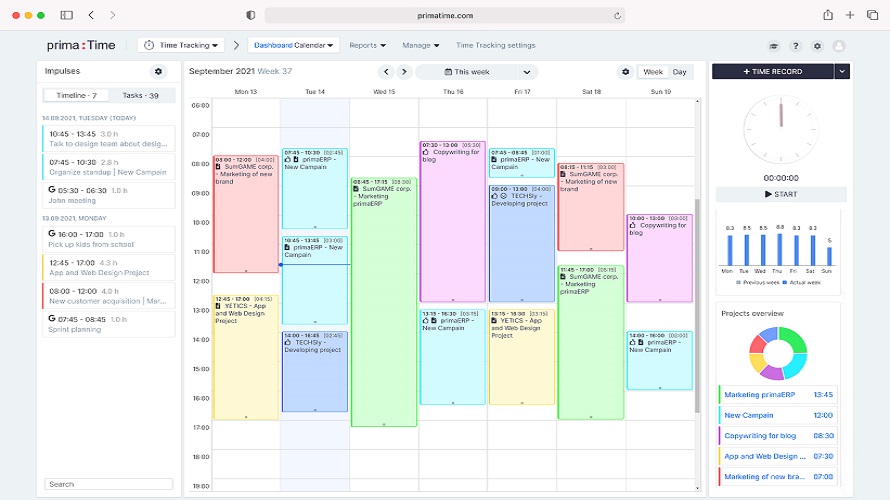Click the red donut chart segment
This screenshot has height=500, width=890.
[x=757, y=344]
